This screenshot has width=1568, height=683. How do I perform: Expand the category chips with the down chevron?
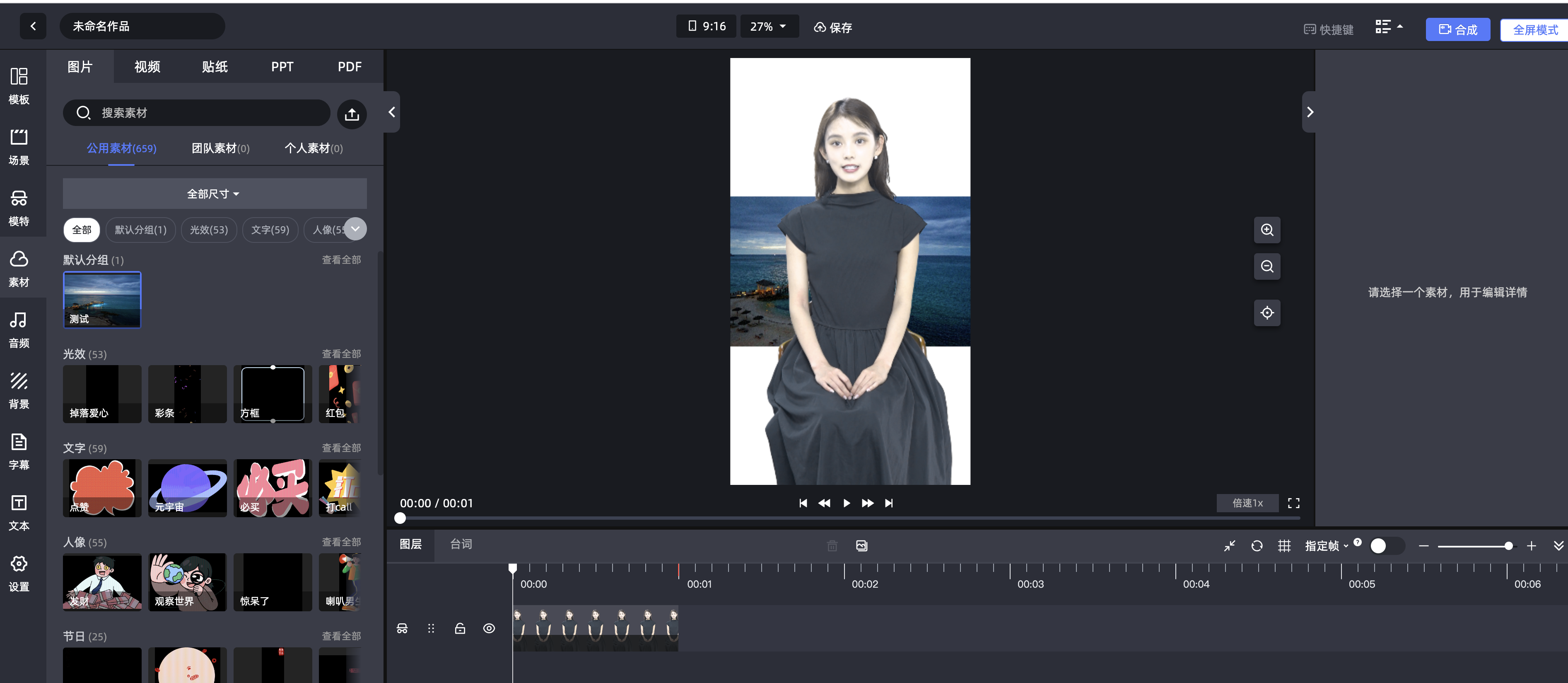[x=355, y=228]
